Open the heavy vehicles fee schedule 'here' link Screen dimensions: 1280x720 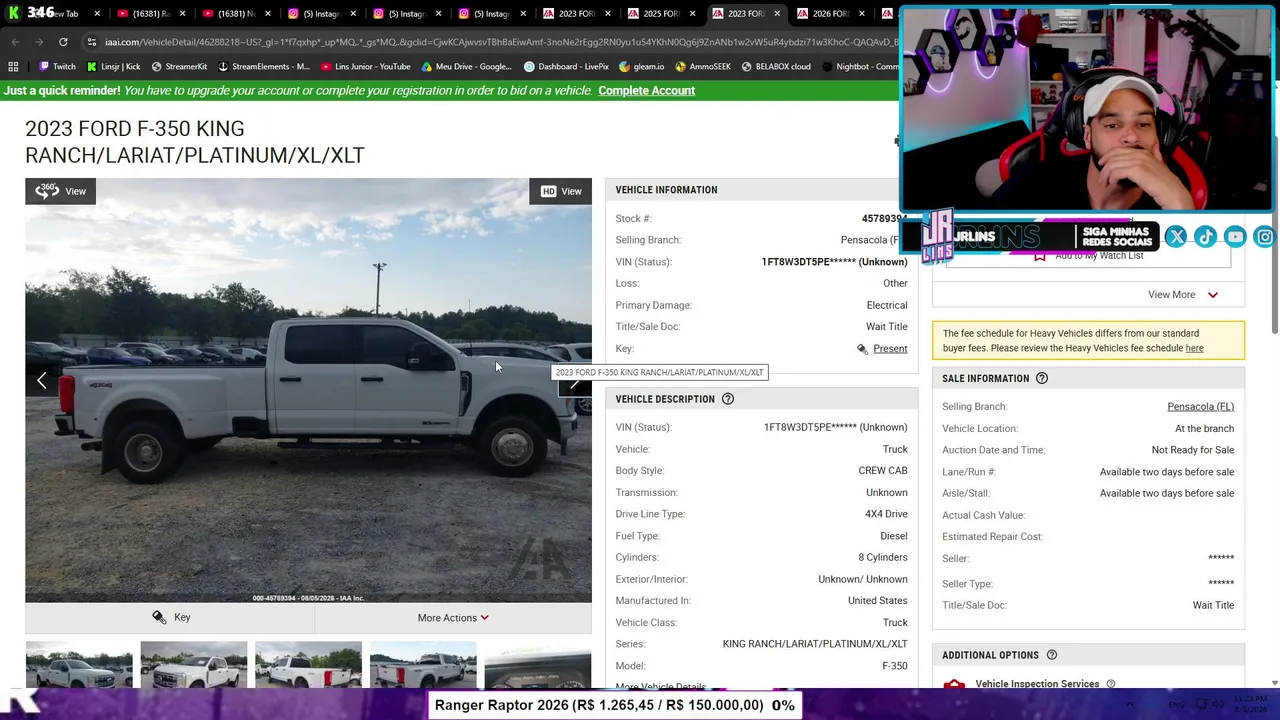[1194, 348]
